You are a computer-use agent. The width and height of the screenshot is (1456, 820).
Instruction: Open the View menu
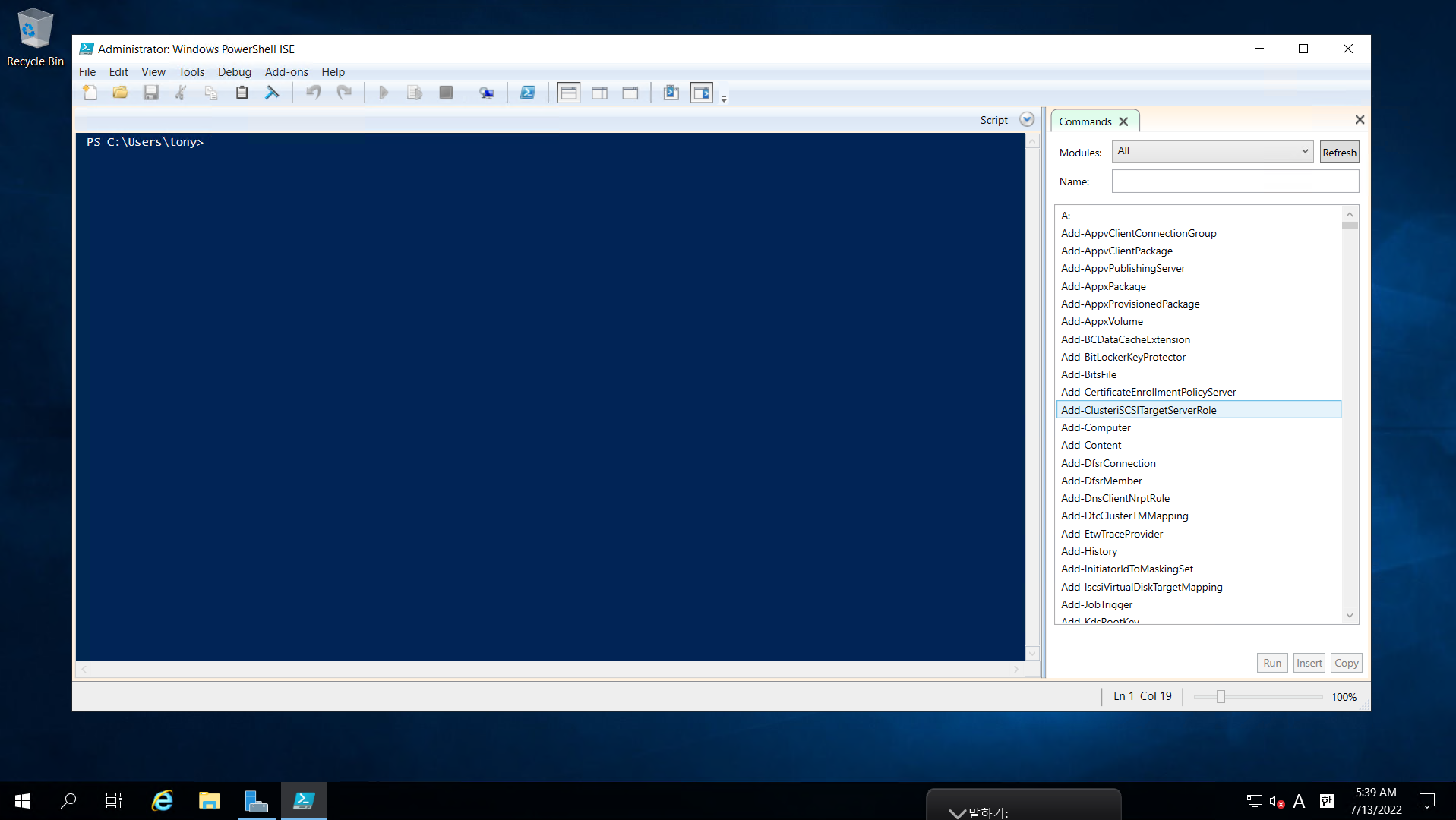[x=153, y=71]
